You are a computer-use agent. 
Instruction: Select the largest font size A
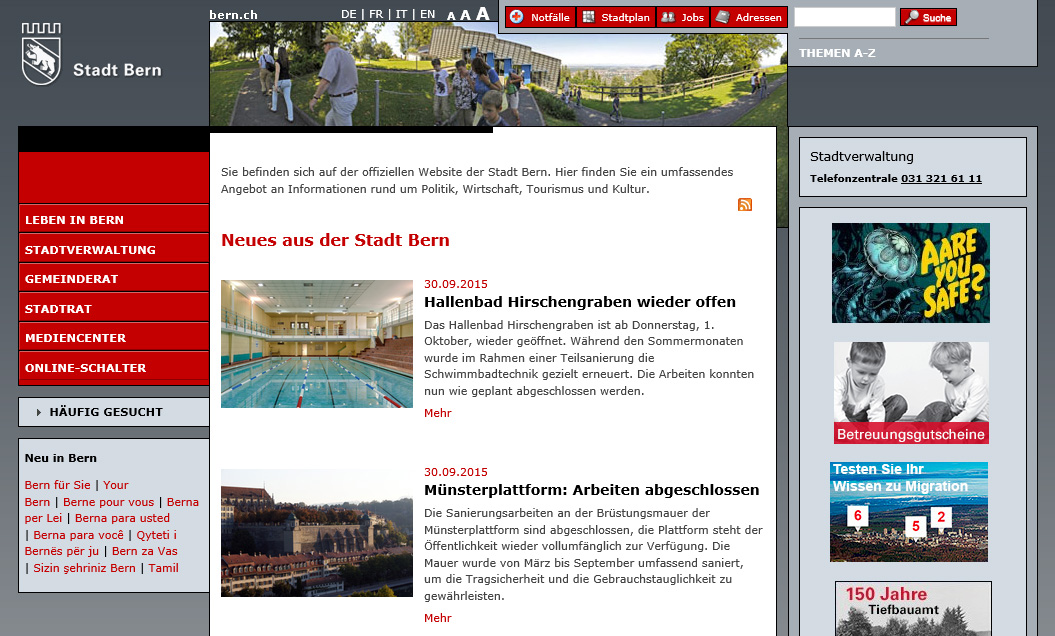[x=482, y=13]
